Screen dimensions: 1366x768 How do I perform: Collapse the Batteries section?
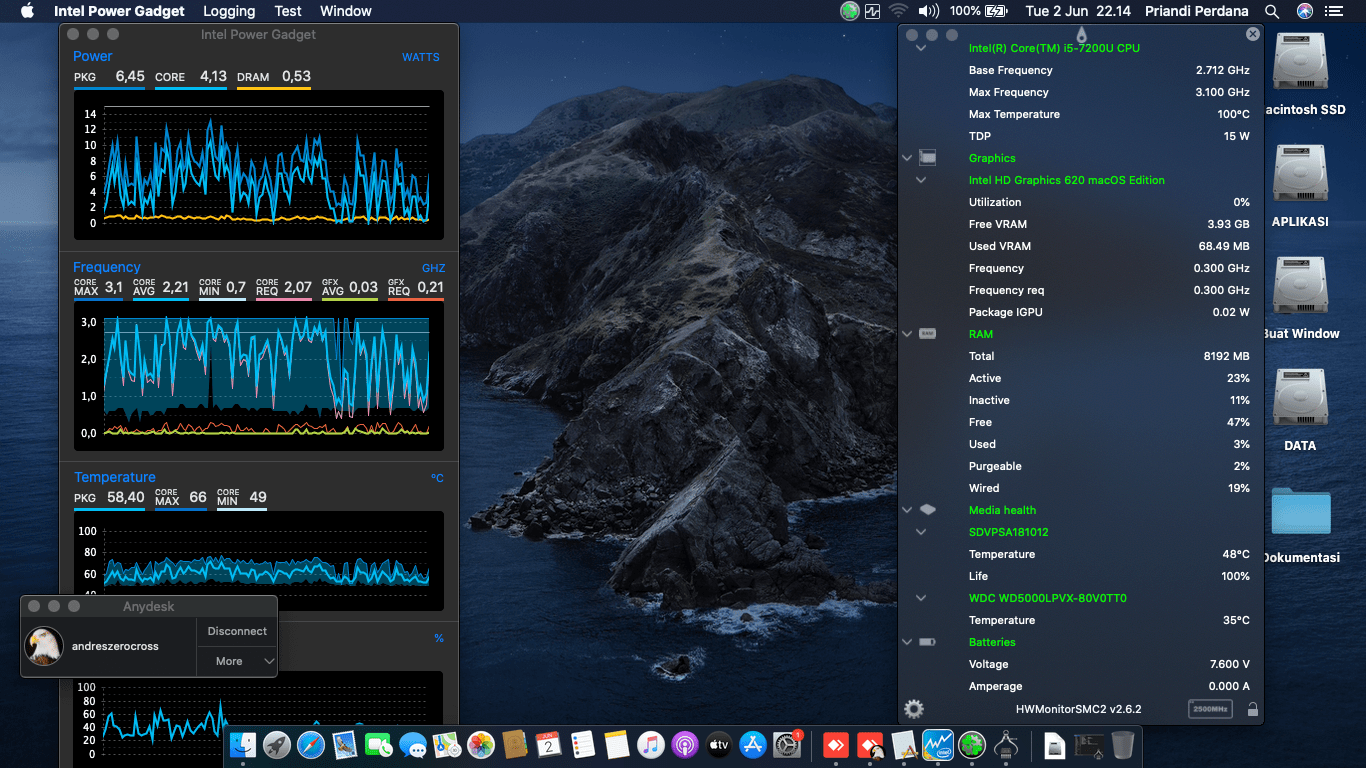tap(907, 642)
